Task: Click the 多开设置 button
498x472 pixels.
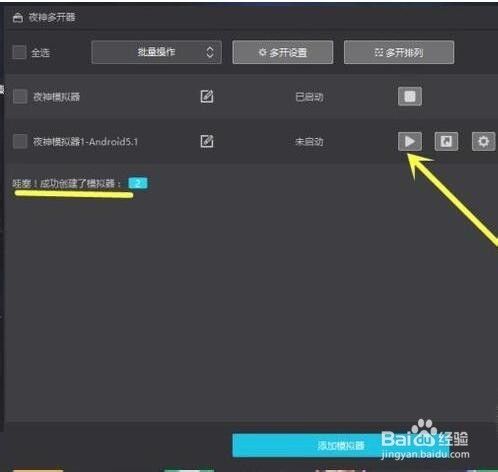Action: pyautogui.click(x=283, y=52)
